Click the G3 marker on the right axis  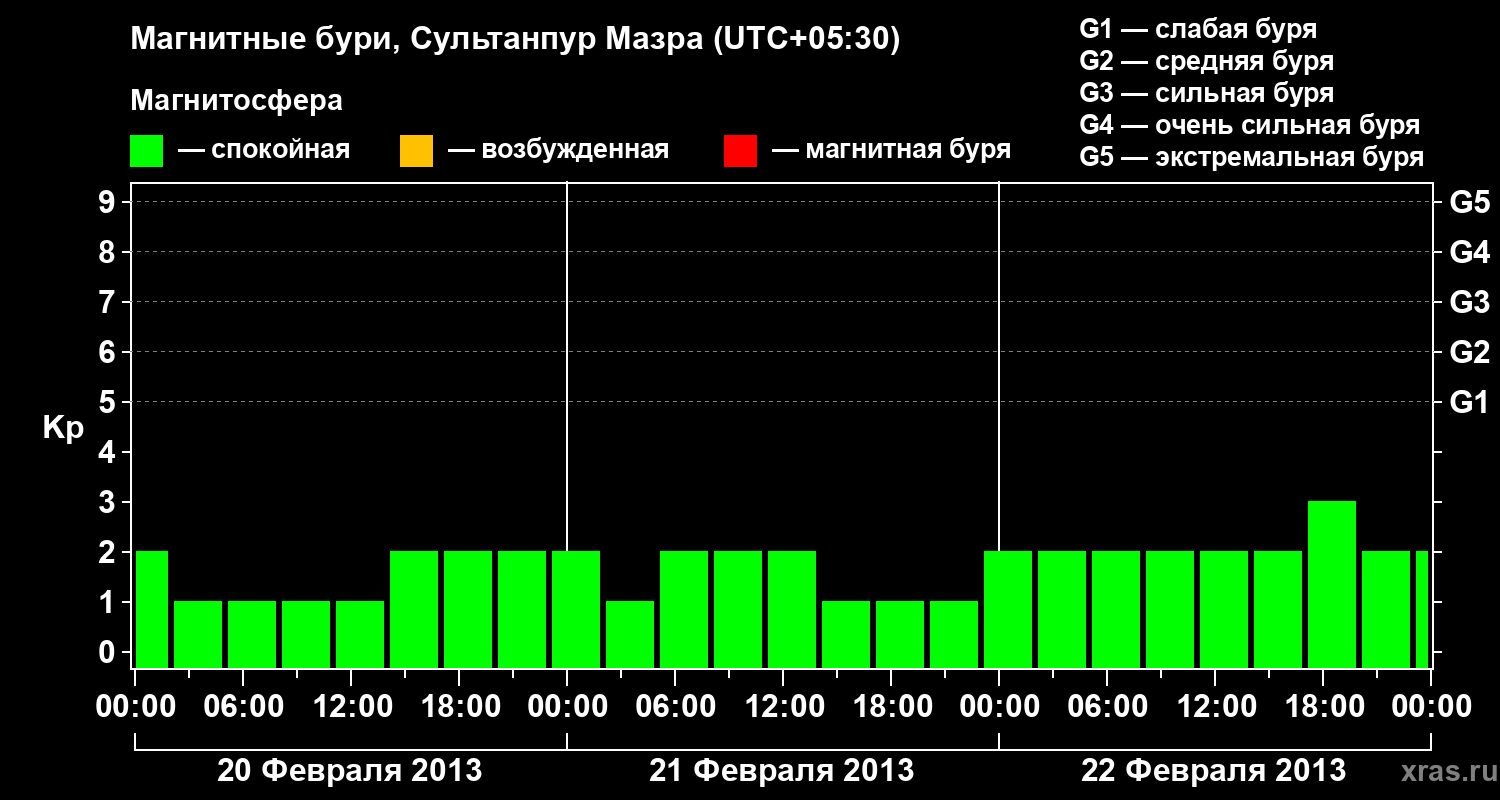click(1470, 302)
